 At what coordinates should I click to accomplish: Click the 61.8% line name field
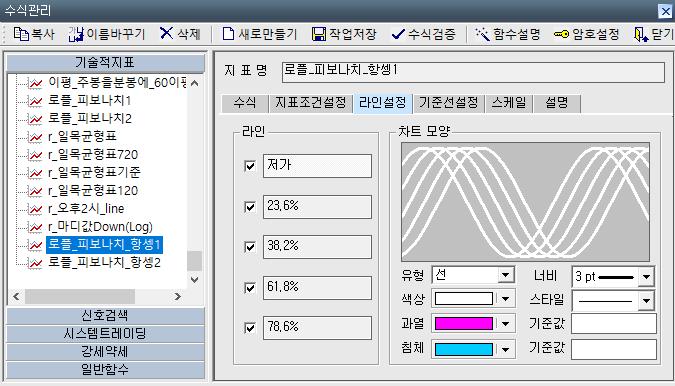(x=317, y=287)
